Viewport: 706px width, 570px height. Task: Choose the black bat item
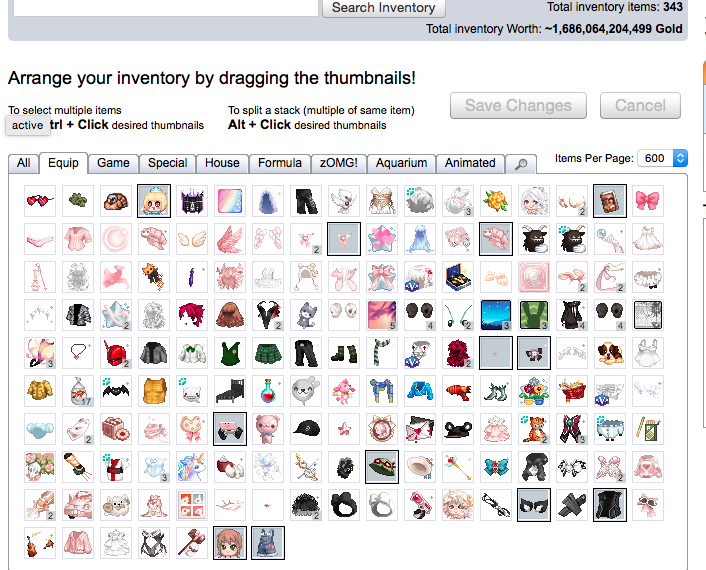(x=116, y=391)
